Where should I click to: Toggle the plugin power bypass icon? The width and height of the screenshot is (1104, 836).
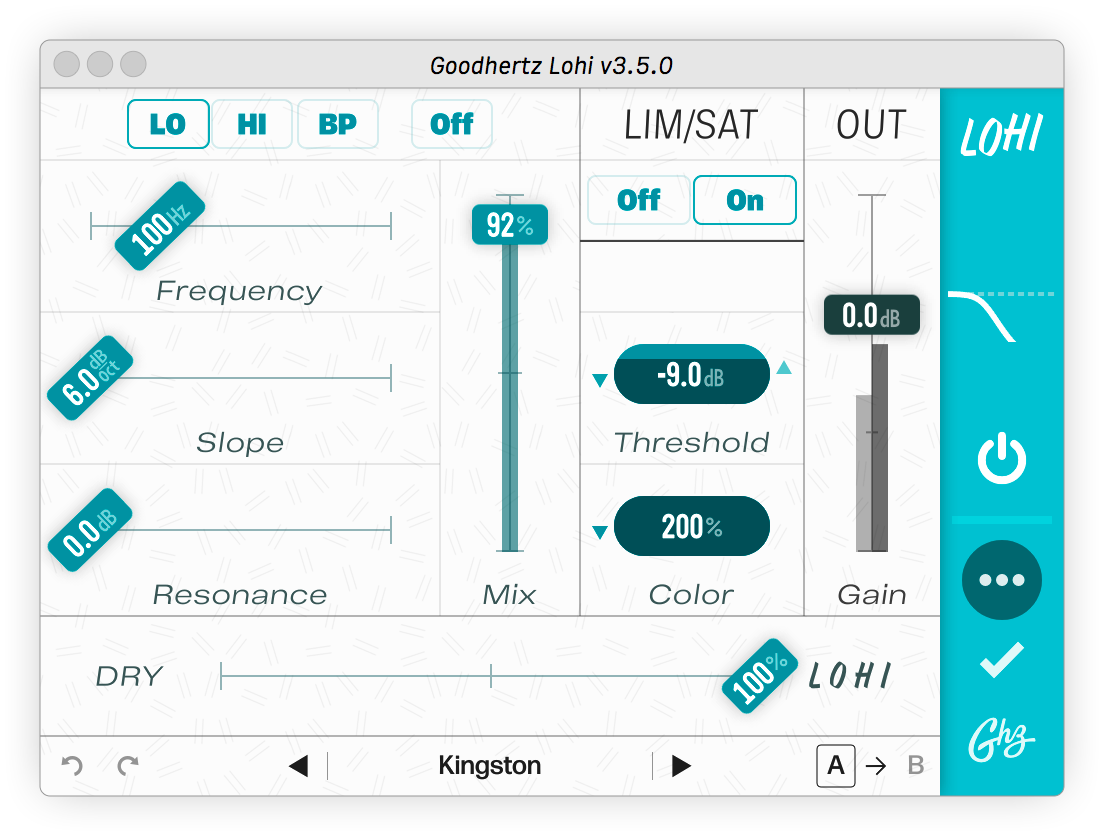(x=1002, y=458)
